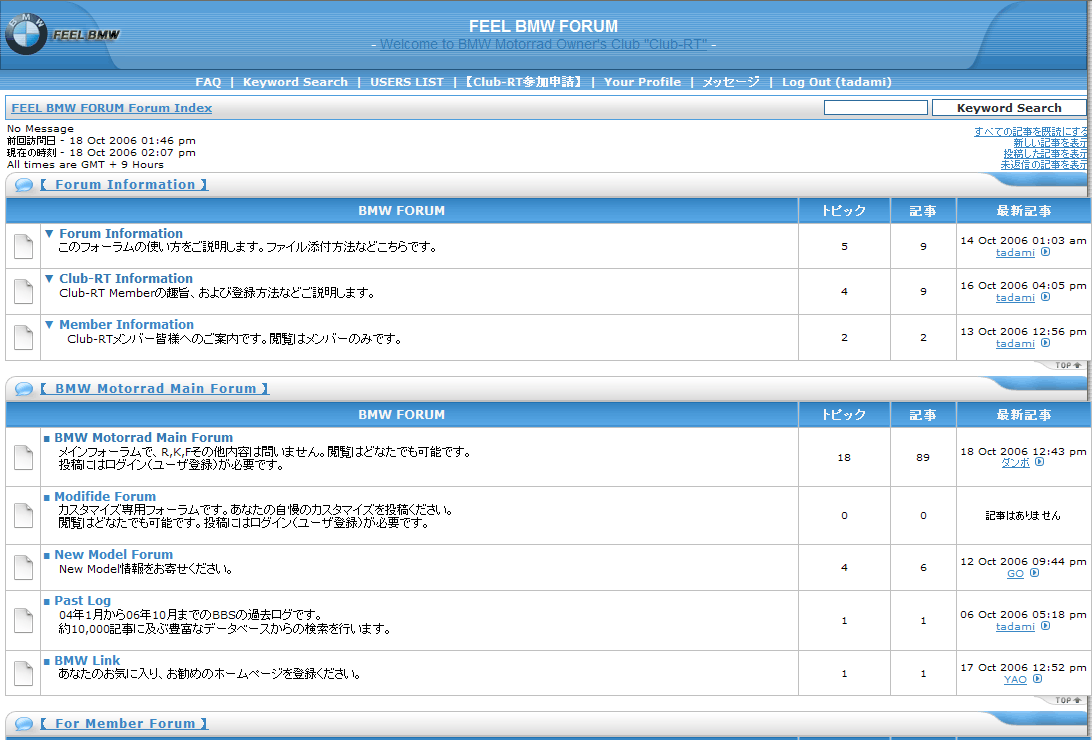Screen dimensions: 1092x740
Task: Open Keyword Search in the navigation bar
Action: click(295, 82)
